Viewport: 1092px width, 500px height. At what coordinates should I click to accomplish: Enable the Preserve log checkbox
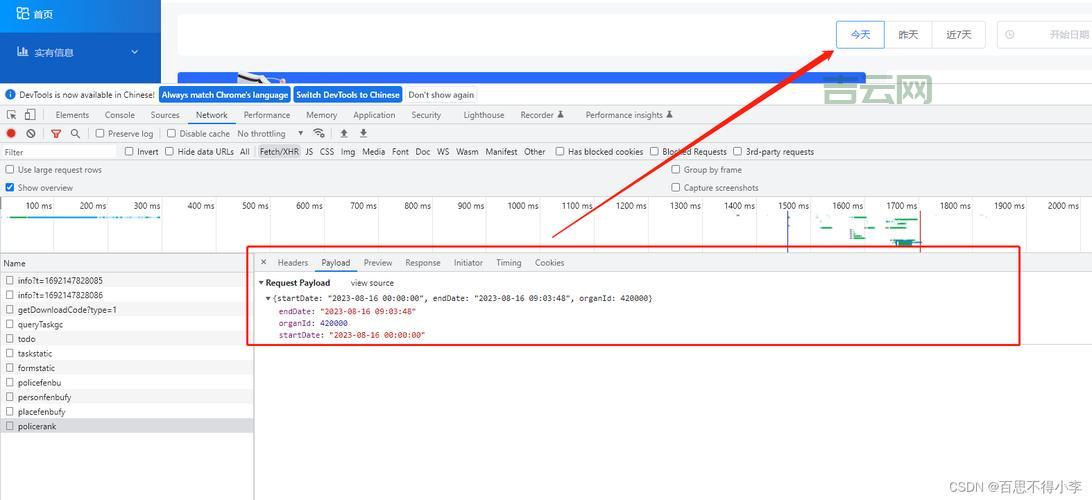point(100,133)
